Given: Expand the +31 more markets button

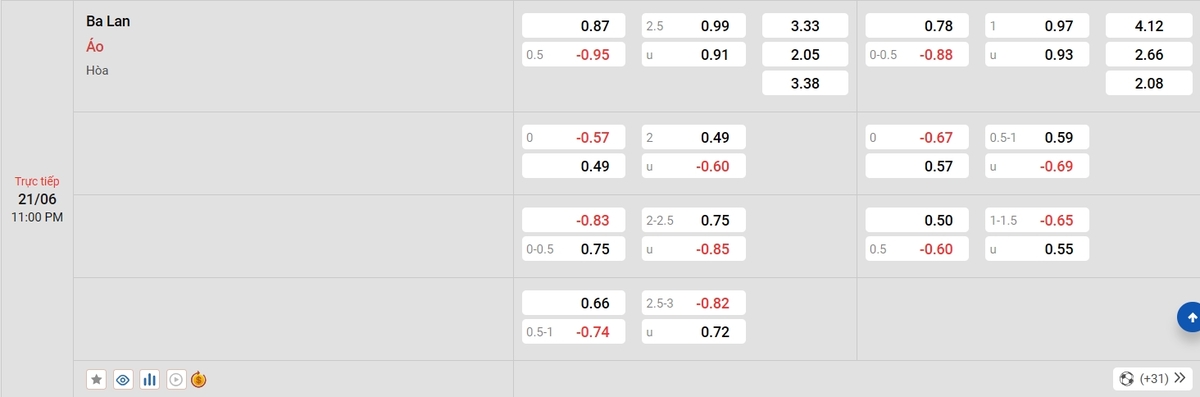Looking at the screenshot, I should point(1152,379).
